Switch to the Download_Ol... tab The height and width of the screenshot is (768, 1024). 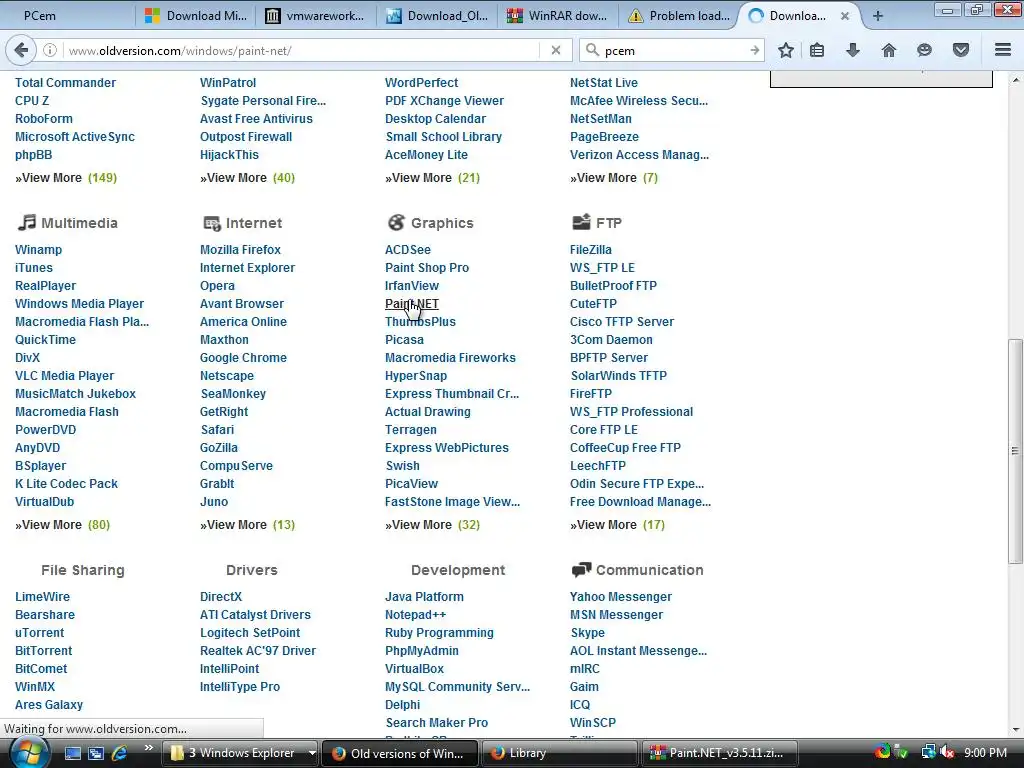[437, 16]
